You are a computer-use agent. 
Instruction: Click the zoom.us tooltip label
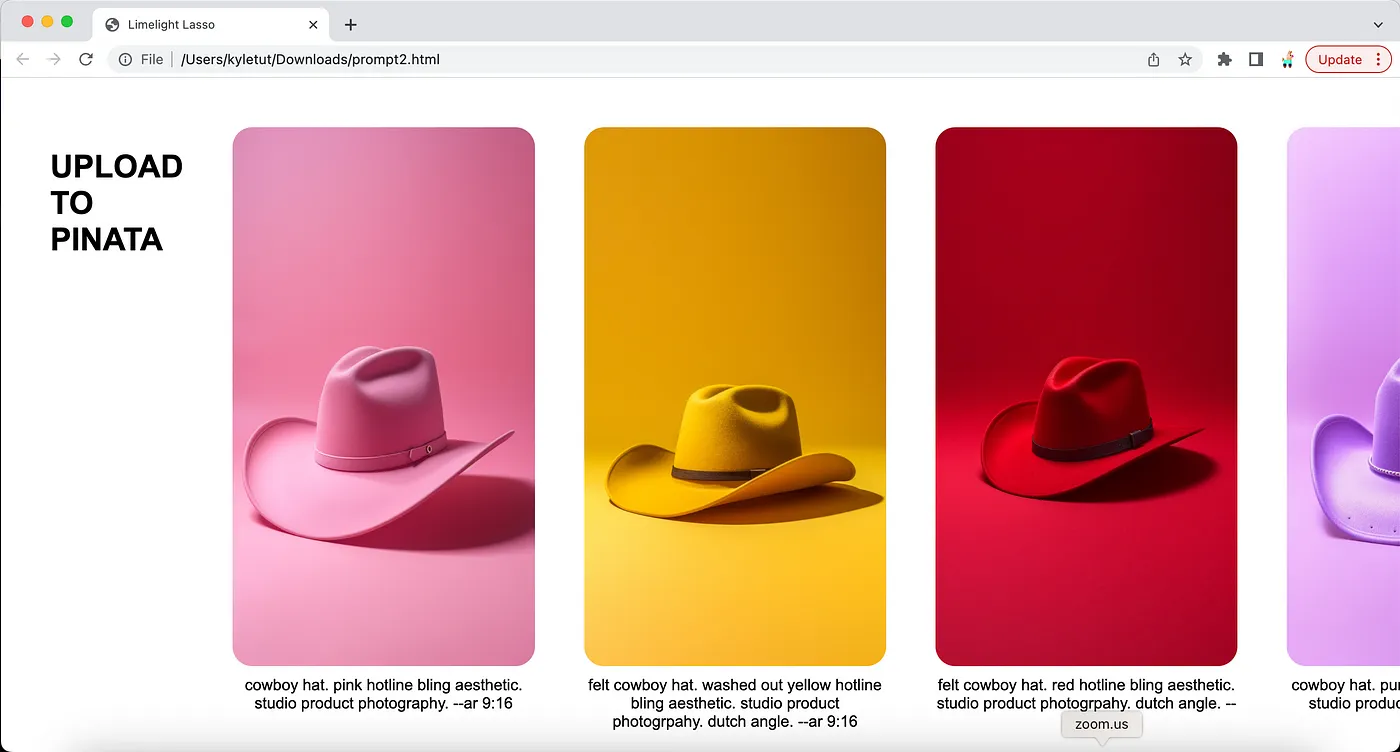pyautogui.click(x=1102, y=724)
